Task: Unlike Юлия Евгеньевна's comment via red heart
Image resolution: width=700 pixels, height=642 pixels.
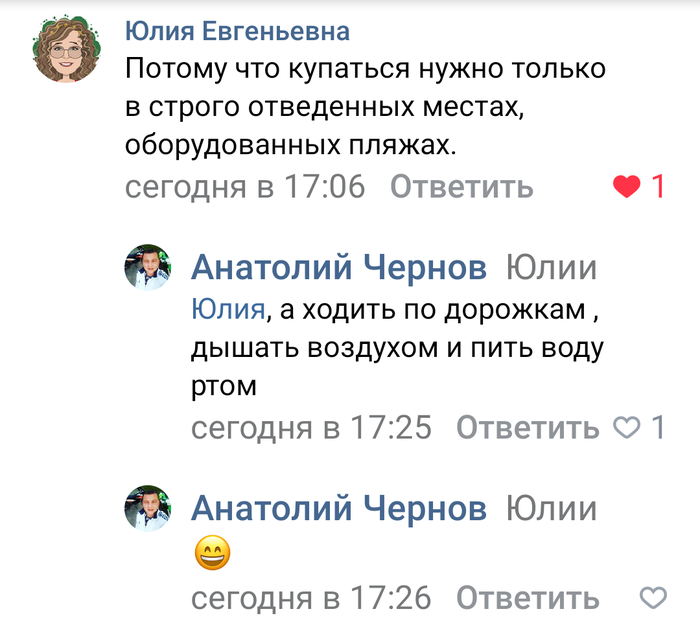Action: click(x=627, y=186)
